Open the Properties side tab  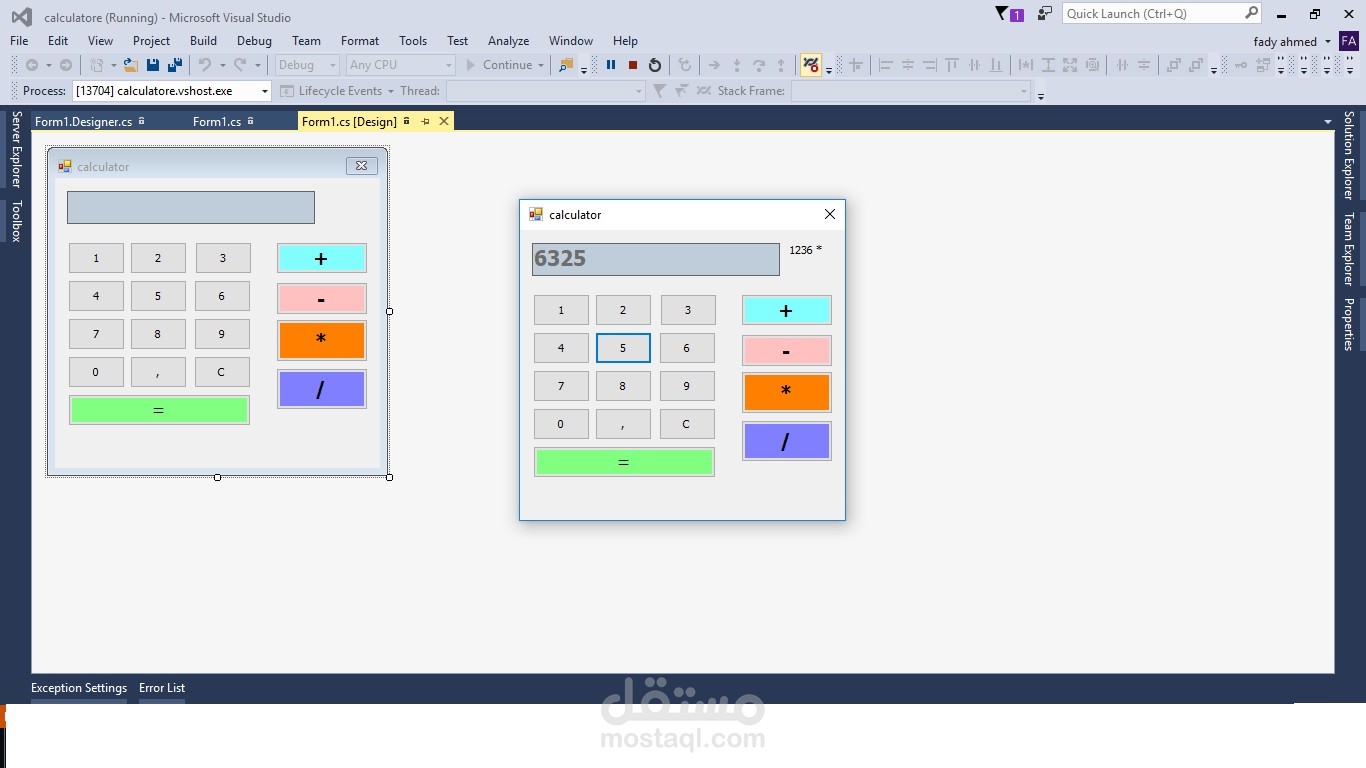1349,324
